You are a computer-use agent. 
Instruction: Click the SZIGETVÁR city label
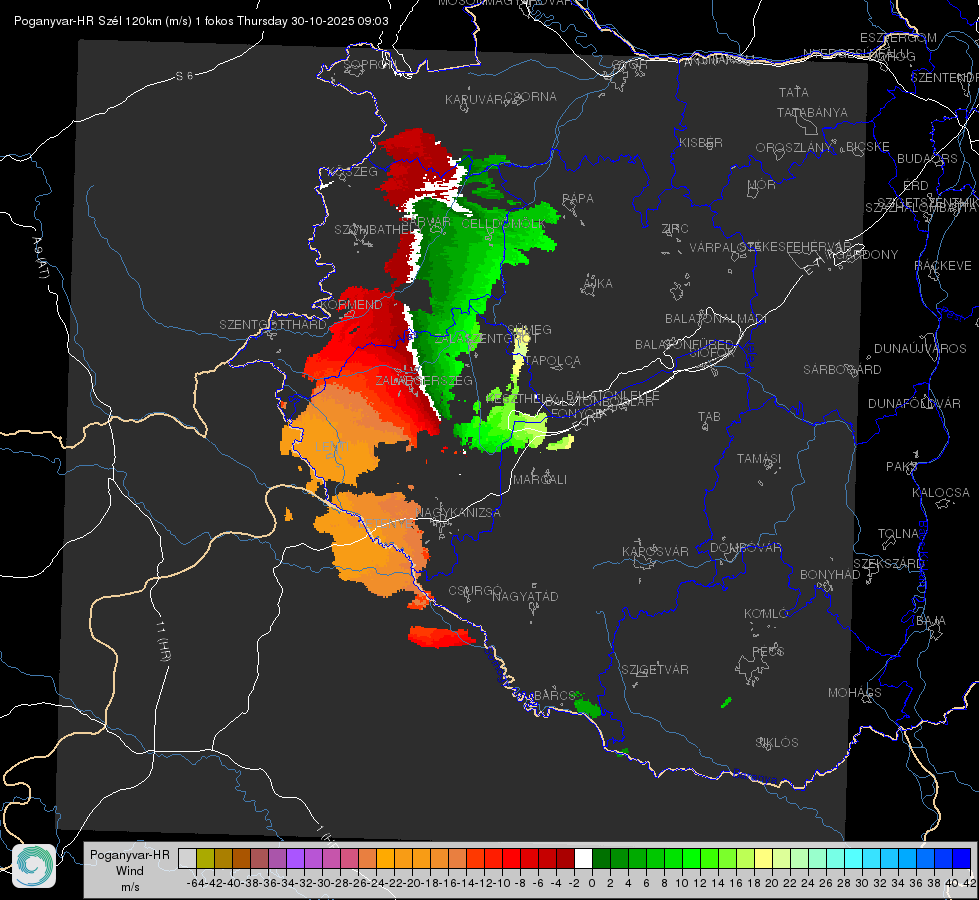click(x=654, y=670)
